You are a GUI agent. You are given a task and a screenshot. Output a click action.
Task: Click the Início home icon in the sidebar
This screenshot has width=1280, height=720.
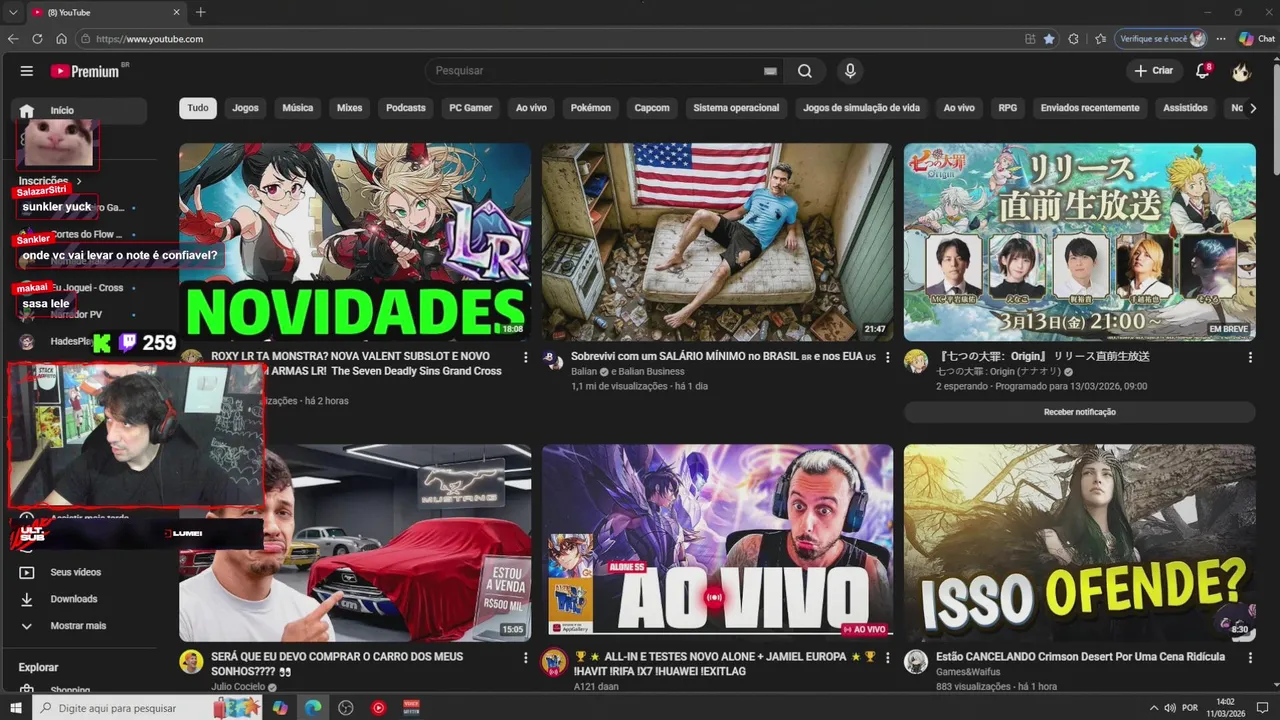pos(27,110)
